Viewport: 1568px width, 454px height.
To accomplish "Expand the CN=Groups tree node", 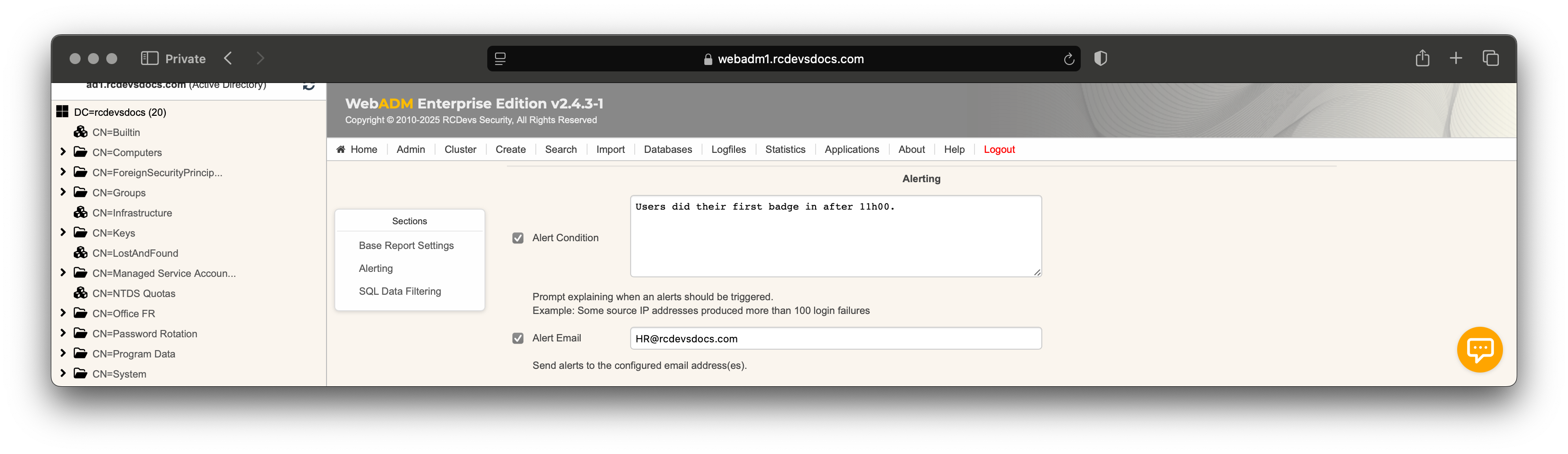I will pyautogui.click(x=63, y=192).
